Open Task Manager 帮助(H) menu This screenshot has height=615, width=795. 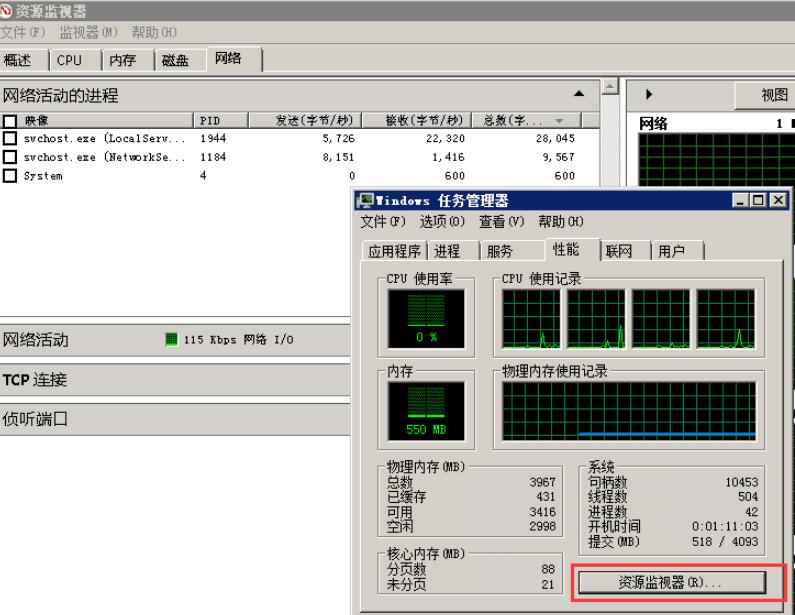(561, 222)
